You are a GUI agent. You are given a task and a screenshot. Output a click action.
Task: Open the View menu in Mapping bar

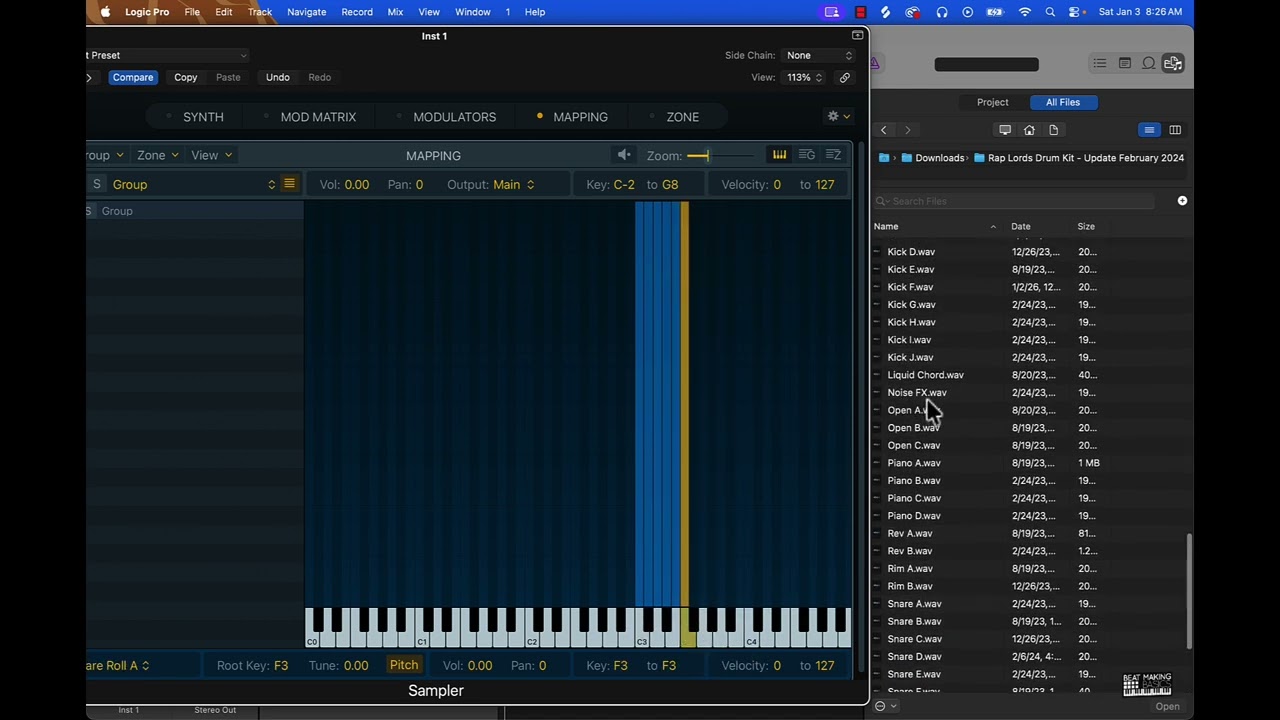211,155
